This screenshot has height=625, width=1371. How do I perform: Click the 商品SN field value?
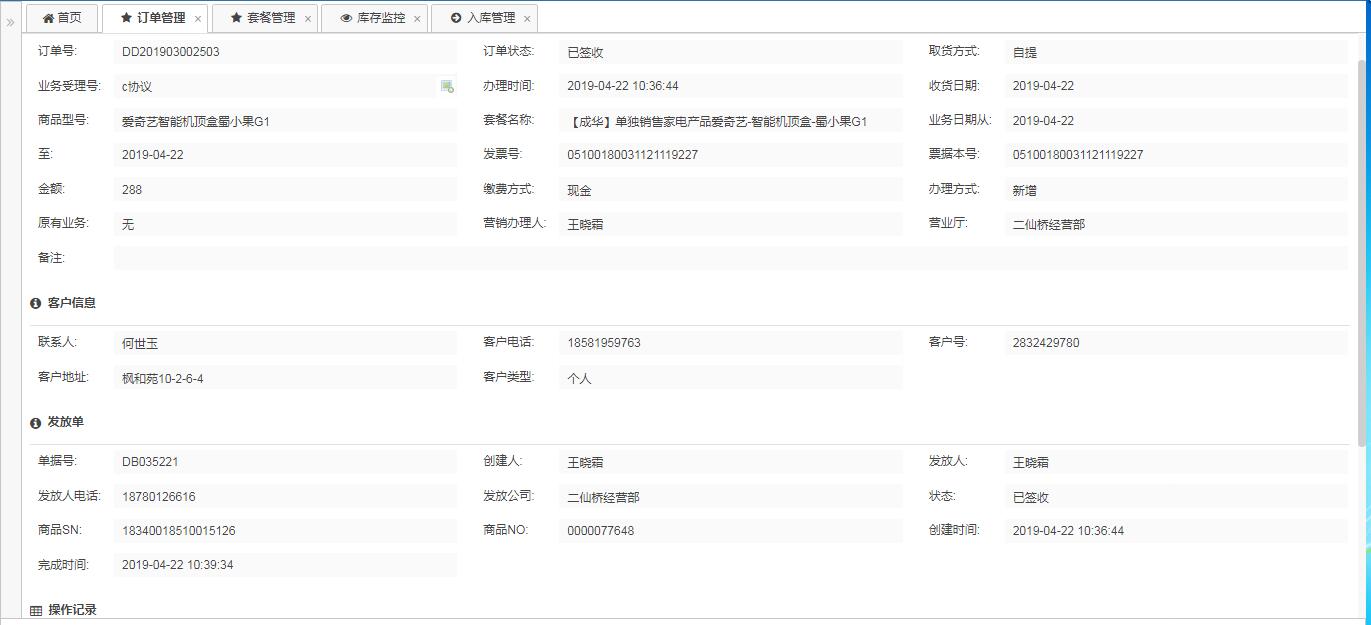(179, 531)
